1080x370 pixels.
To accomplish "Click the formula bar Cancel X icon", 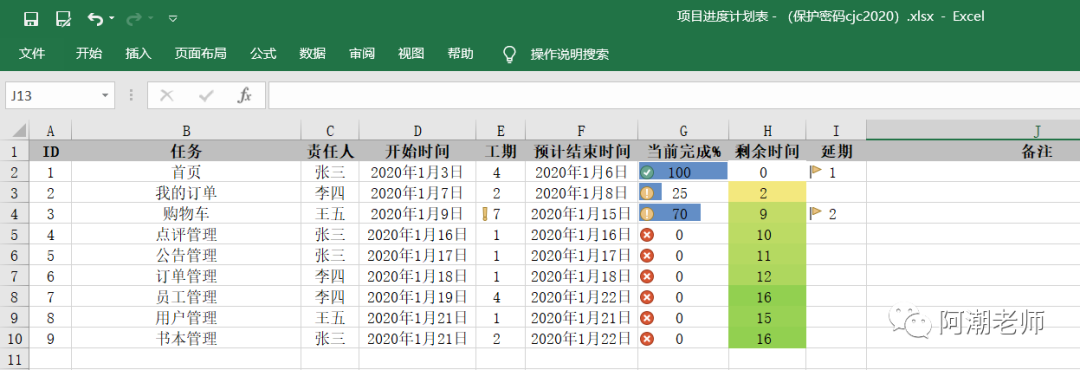I will pyautogui.click(x=166, y=96).
